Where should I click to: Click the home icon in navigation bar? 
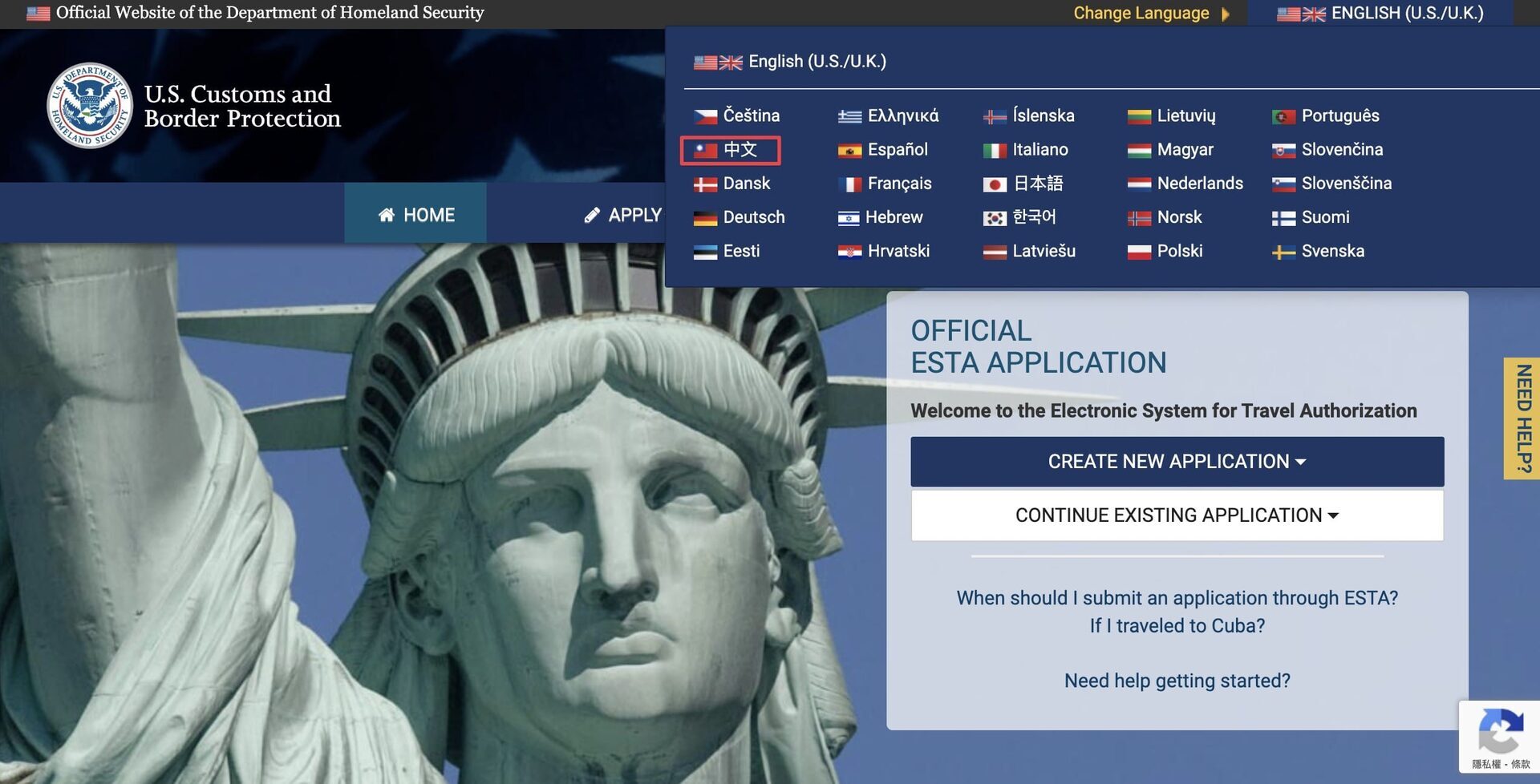click(387, 215)
